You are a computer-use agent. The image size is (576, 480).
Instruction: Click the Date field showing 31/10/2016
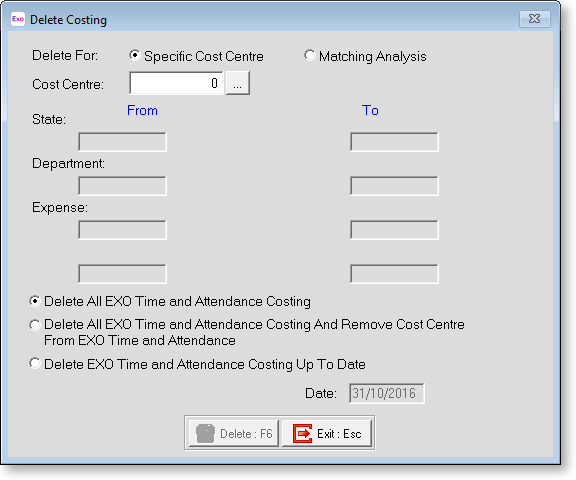pos(387,393)
